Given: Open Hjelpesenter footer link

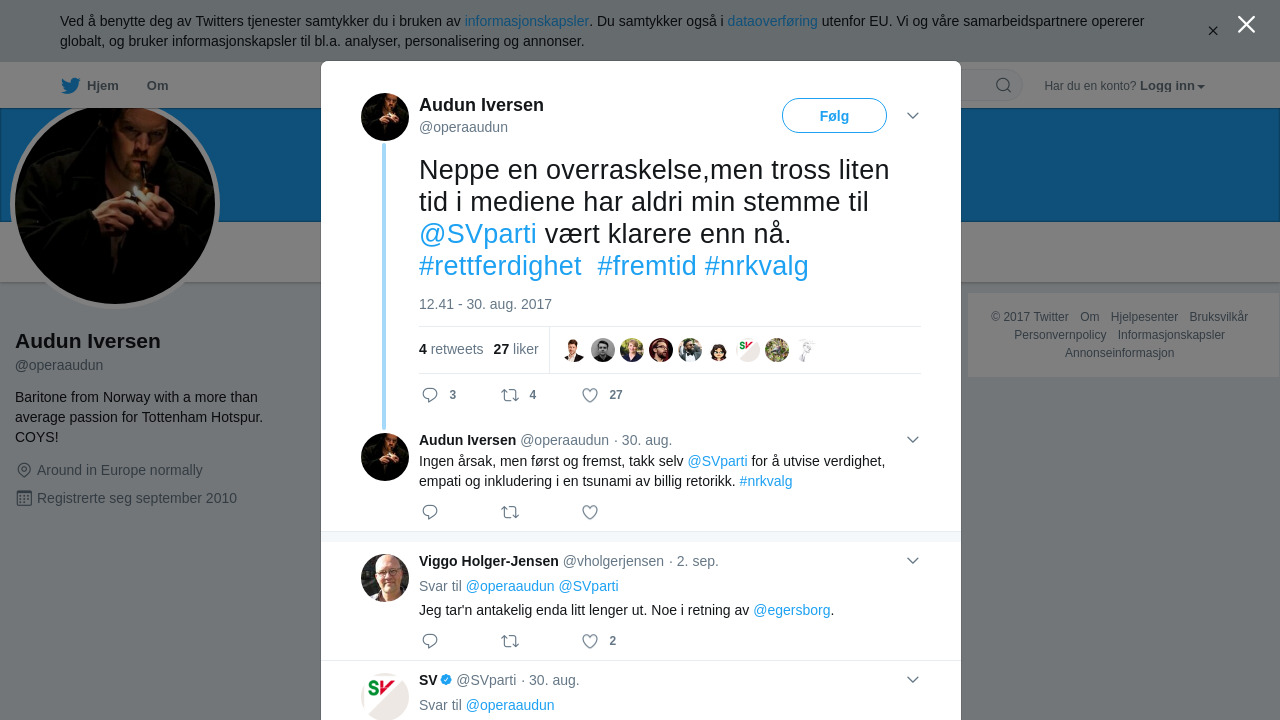Looking at the screenshot, I should (x=1144, y=317).
